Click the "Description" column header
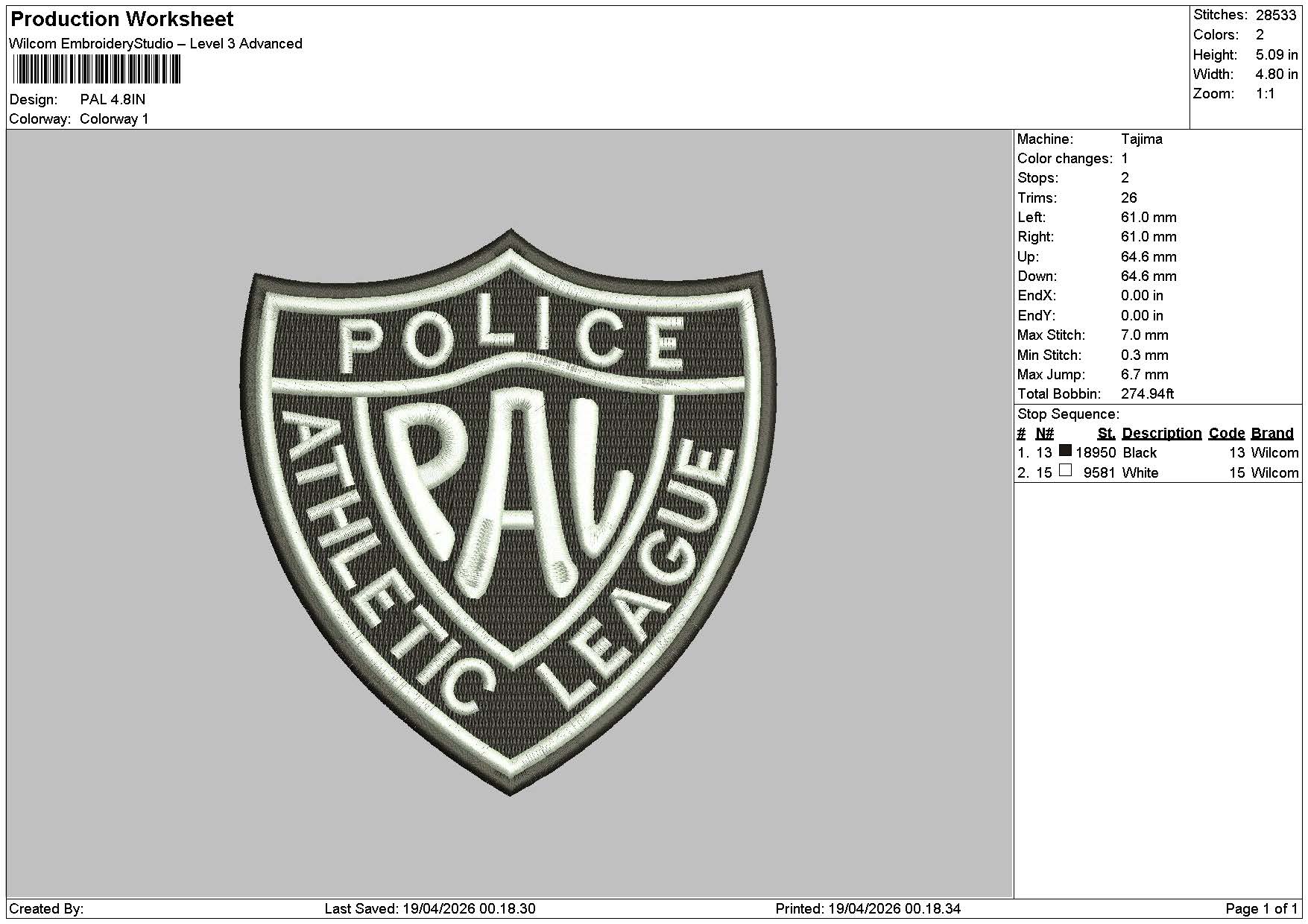The image size is (1308, 924). click(x=1161, y=434)
